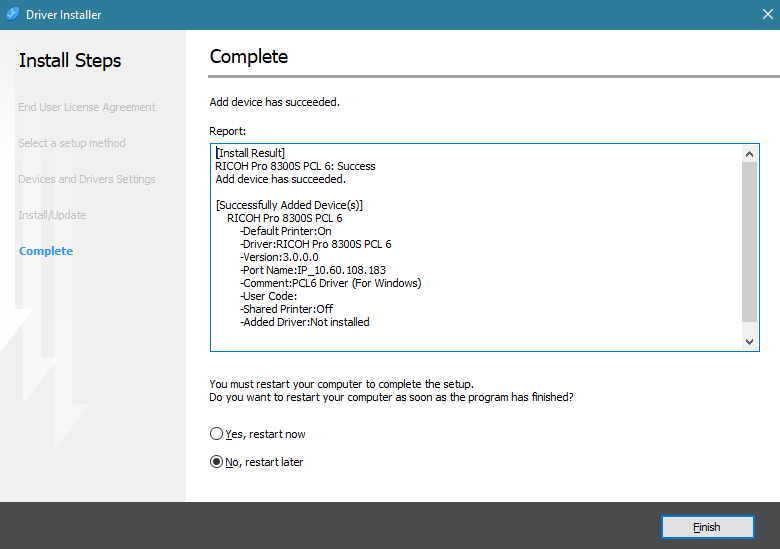Click the '[Install Result]' line in report
This screenshot has height=549, width=780.
pos(250,153)
